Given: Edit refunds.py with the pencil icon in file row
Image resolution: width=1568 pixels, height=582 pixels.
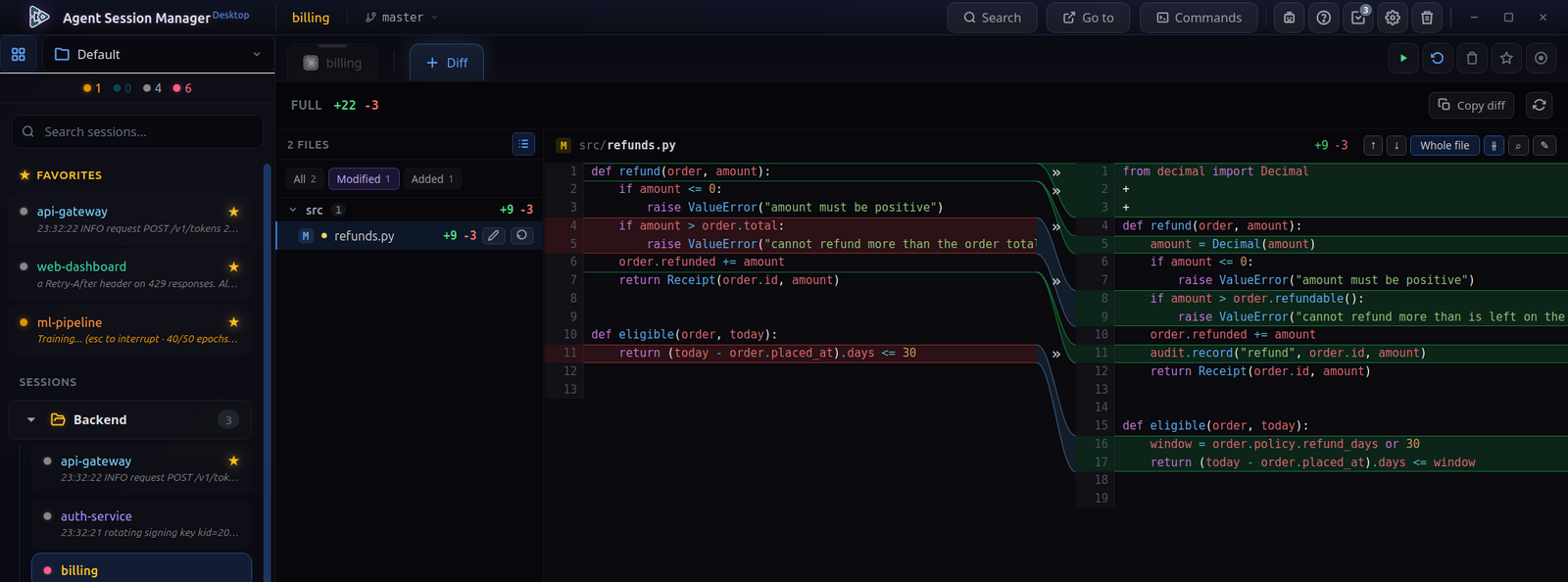Looking at the screenshot, I should point(494,235).
